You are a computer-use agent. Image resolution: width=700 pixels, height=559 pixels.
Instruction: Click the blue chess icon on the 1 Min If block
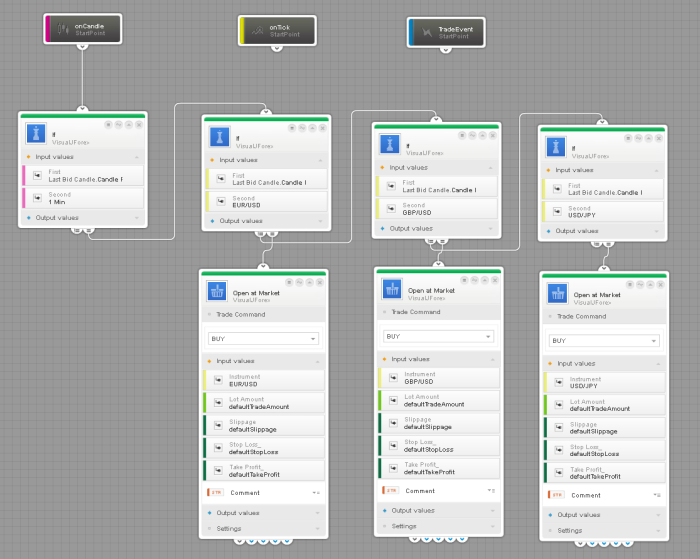click(x=36, y=134)
